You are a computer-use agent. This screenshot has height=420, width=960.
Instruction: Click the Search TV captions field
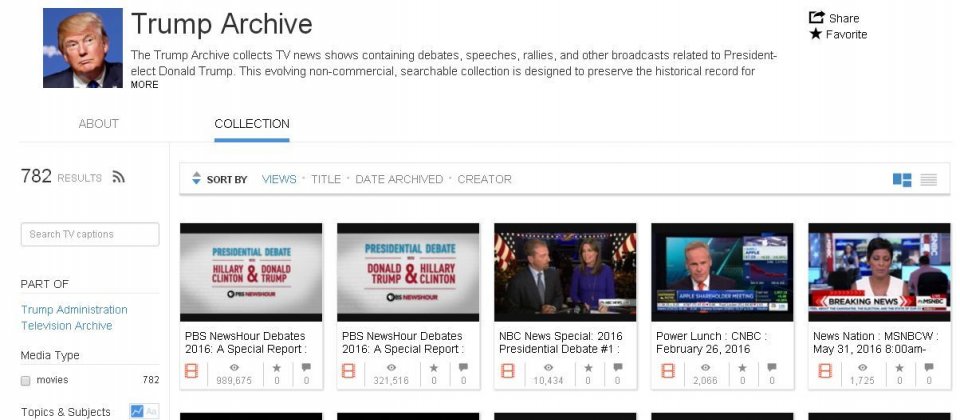point(90,234)
